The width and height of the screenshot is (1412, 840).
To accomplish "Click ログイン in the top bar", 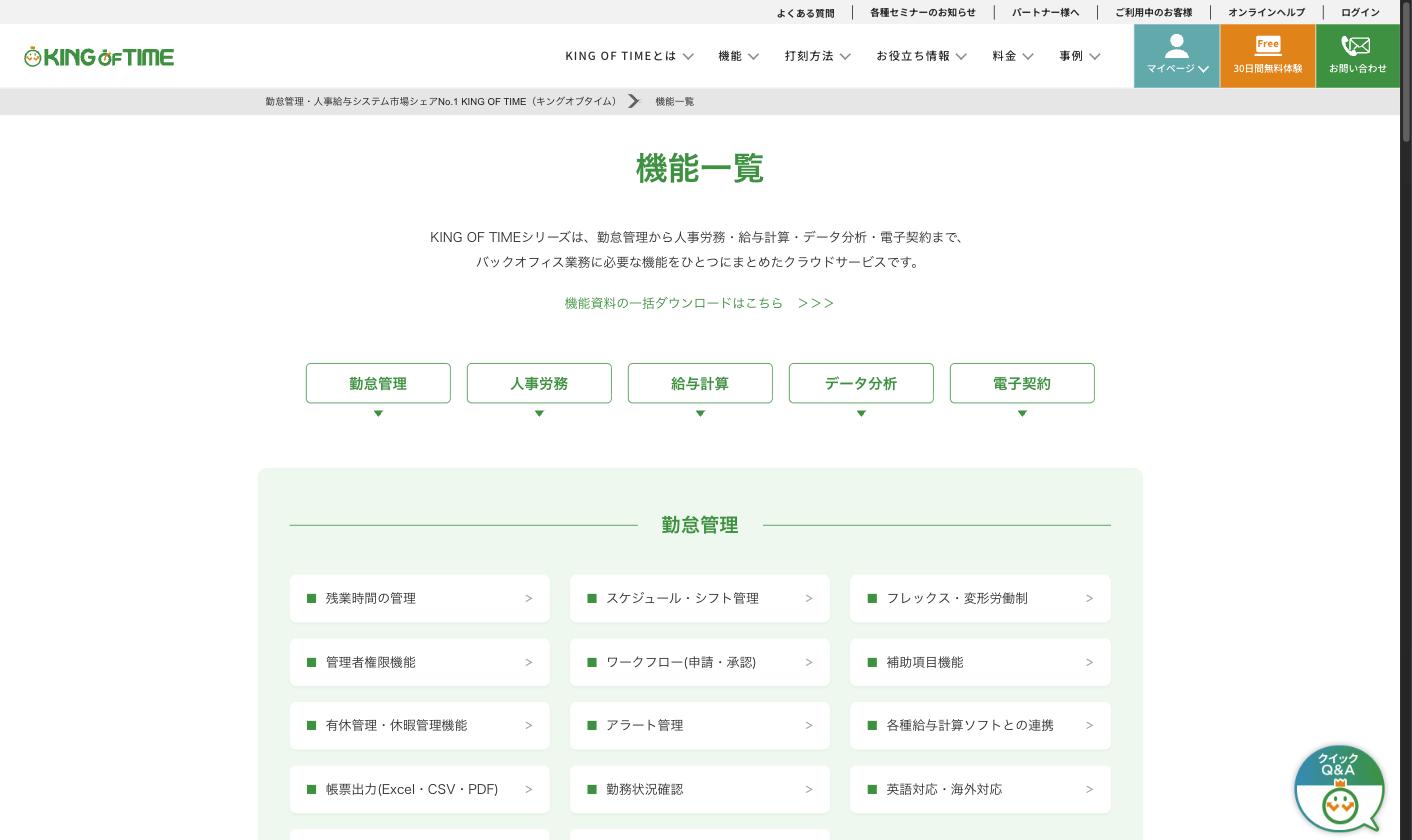I will (1360, 13).
